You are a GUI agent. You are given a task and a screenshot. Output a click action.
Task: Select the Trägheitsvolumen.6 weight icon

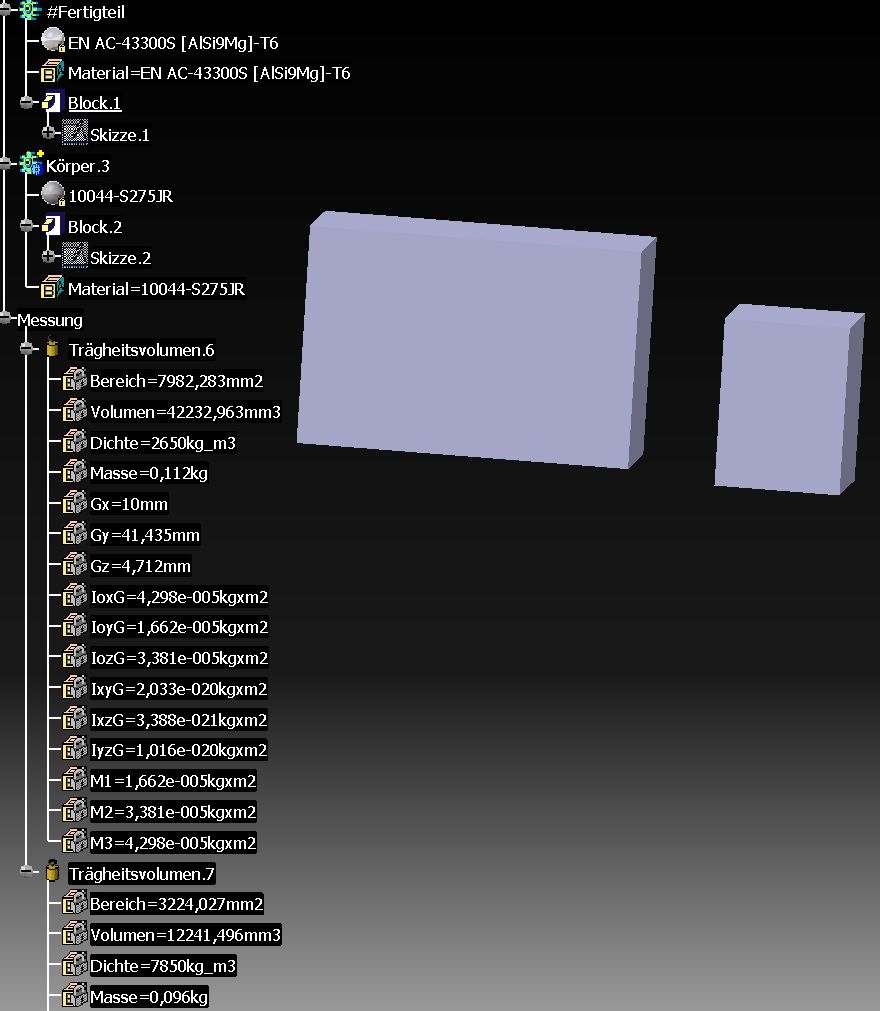(x=53, y=349)
